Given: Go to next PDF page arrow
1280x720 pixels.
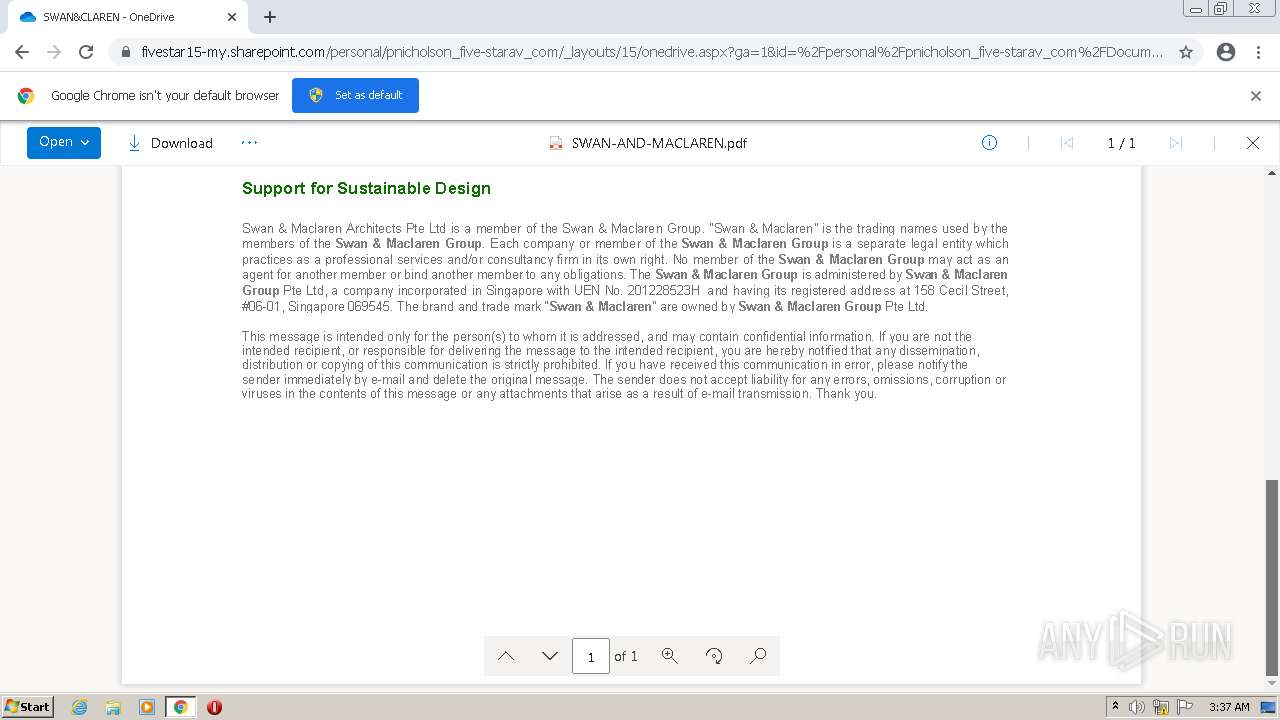Looking at the screenshot, I should (x=549, y=656).
